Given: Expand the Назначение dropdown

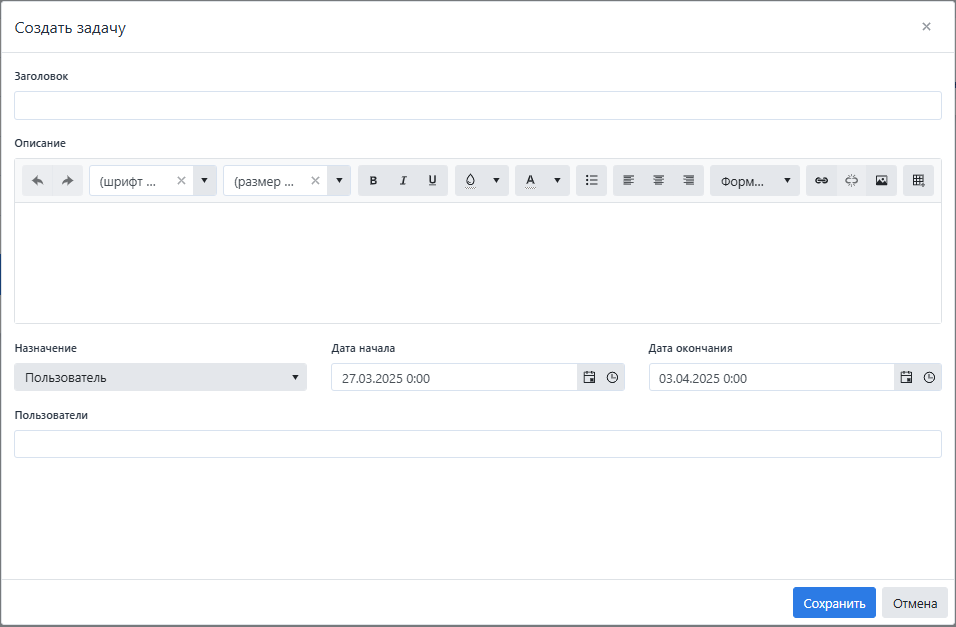Looking at the screenshot, I should click(160, 377).
